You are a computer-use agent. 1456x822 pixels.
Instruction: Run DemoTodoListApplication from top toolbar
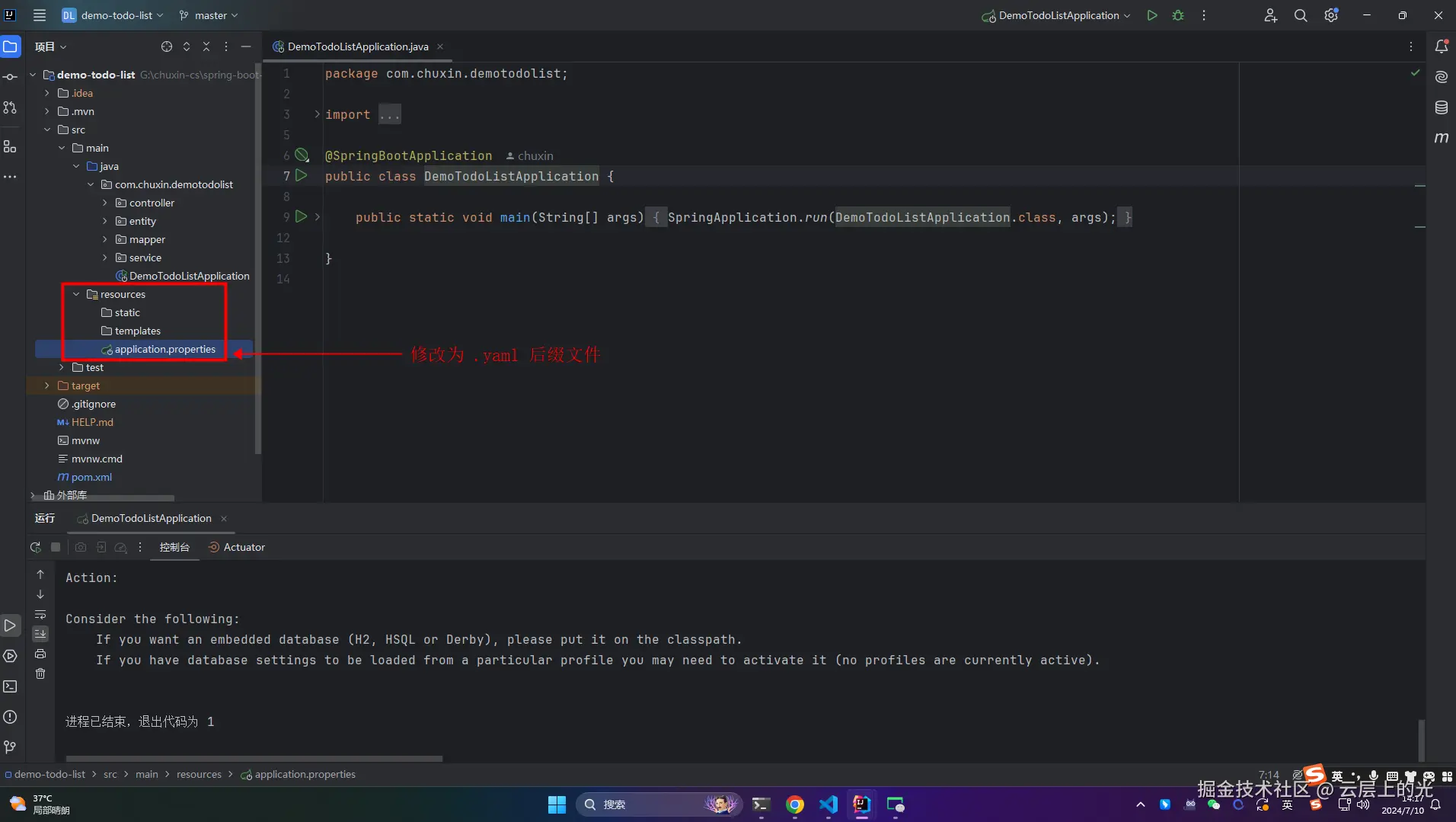[1152, 15]
